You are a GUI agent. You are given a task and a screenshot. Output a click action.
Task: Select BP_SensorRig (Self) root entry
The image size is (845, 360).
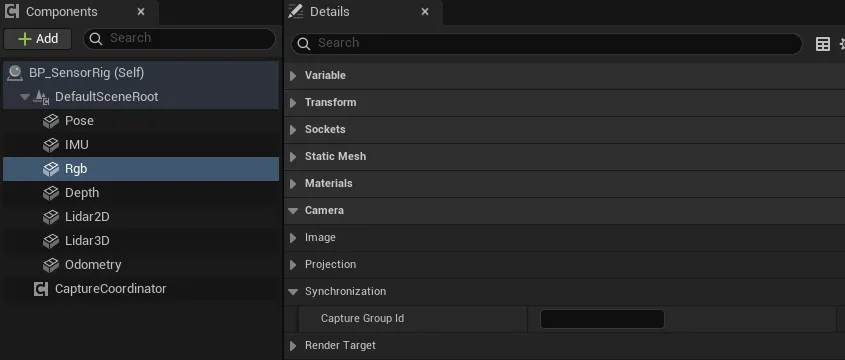(x=141, y=73)
